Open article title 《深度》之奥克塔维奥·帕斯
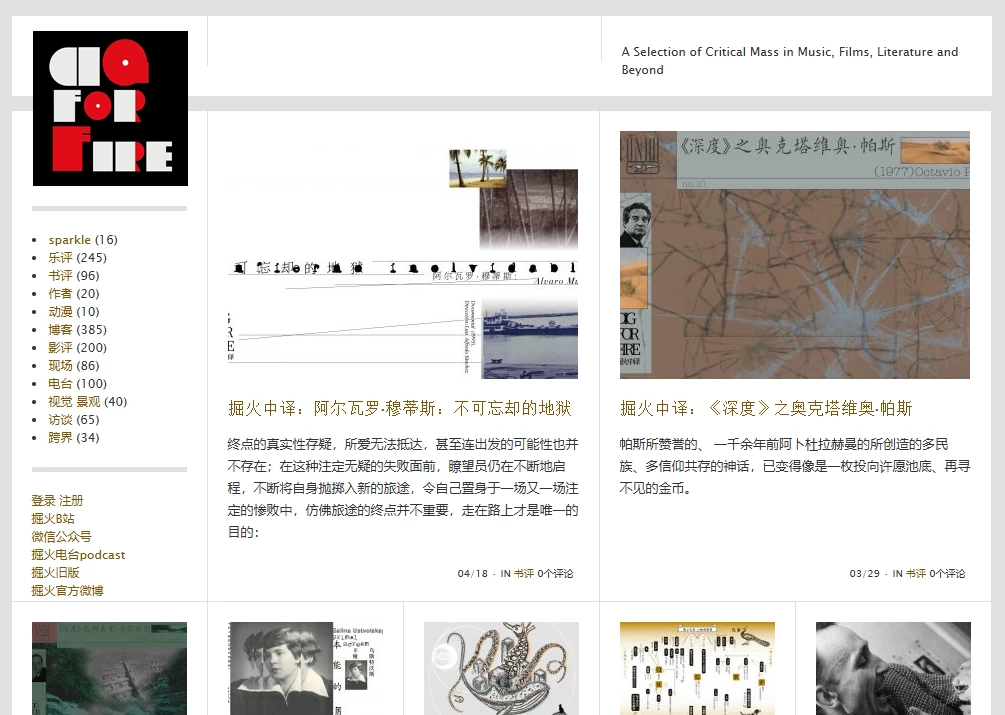 765,408
